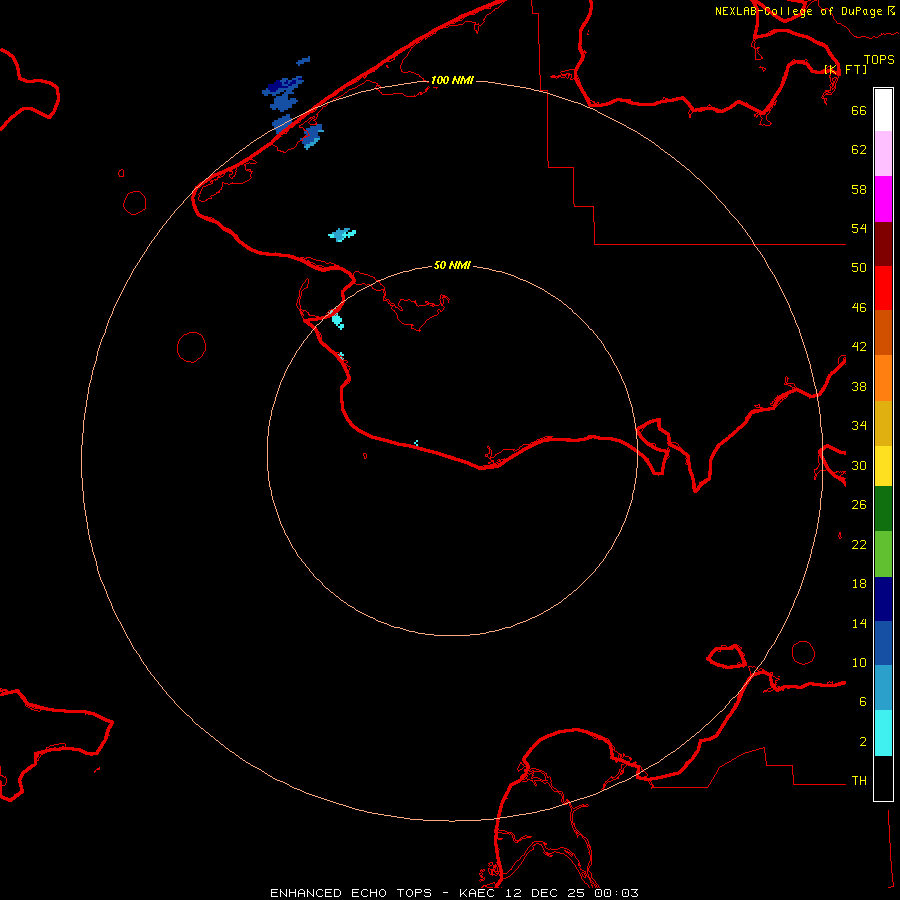Select the light pink legend color band
The image size is (900, 900).
[883, 154]
